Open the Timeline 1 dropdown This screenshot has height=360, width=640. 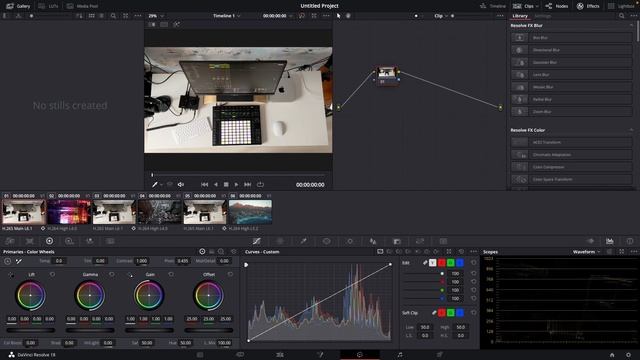coord(227,16)
